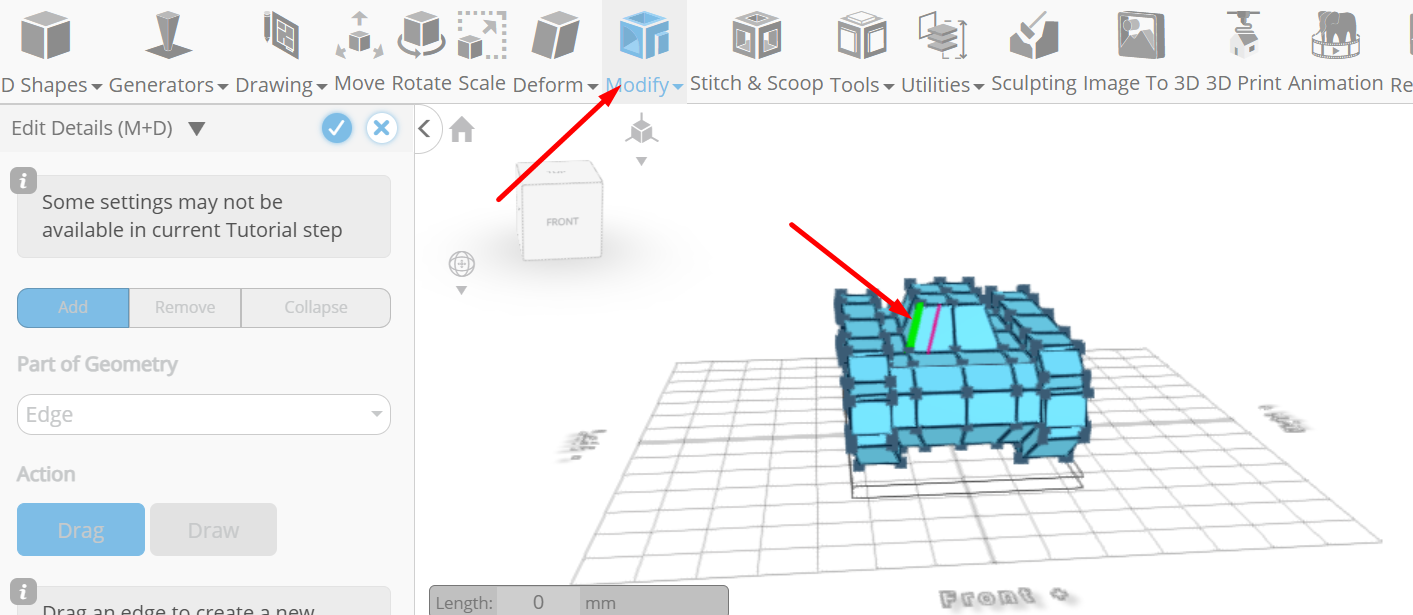Select the Rotate tool
The width and height of the screenshot is (1413, 615).
(420, 36)
